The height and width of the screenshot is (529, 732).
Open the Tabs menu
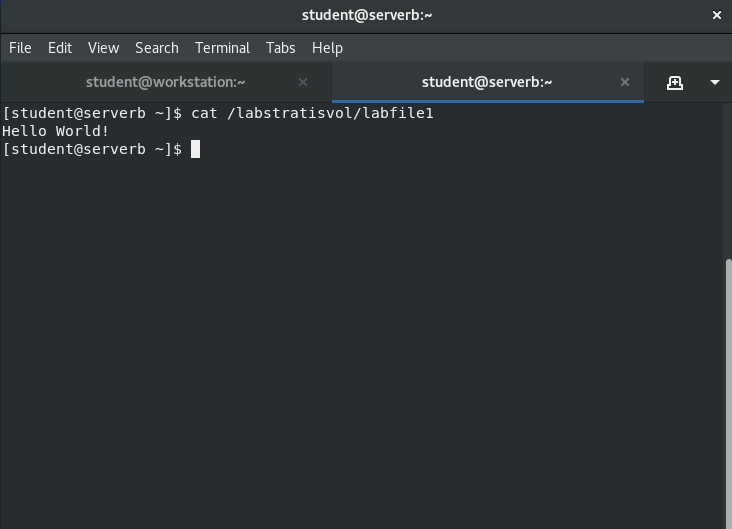280,48
